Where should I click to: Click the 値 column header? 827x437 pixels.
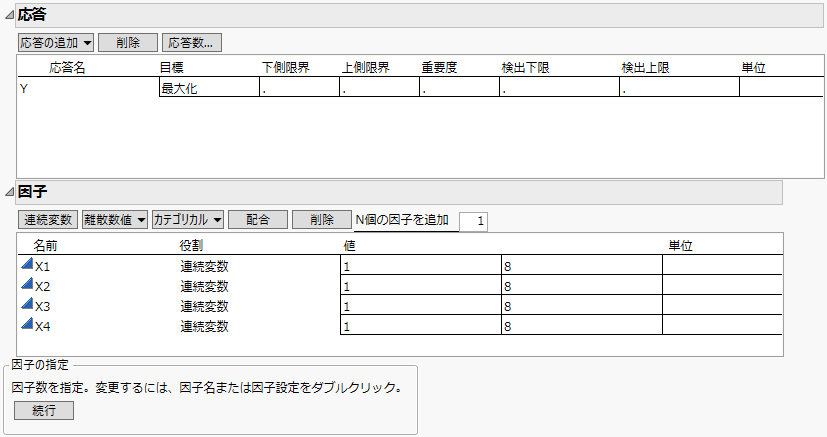349,246
